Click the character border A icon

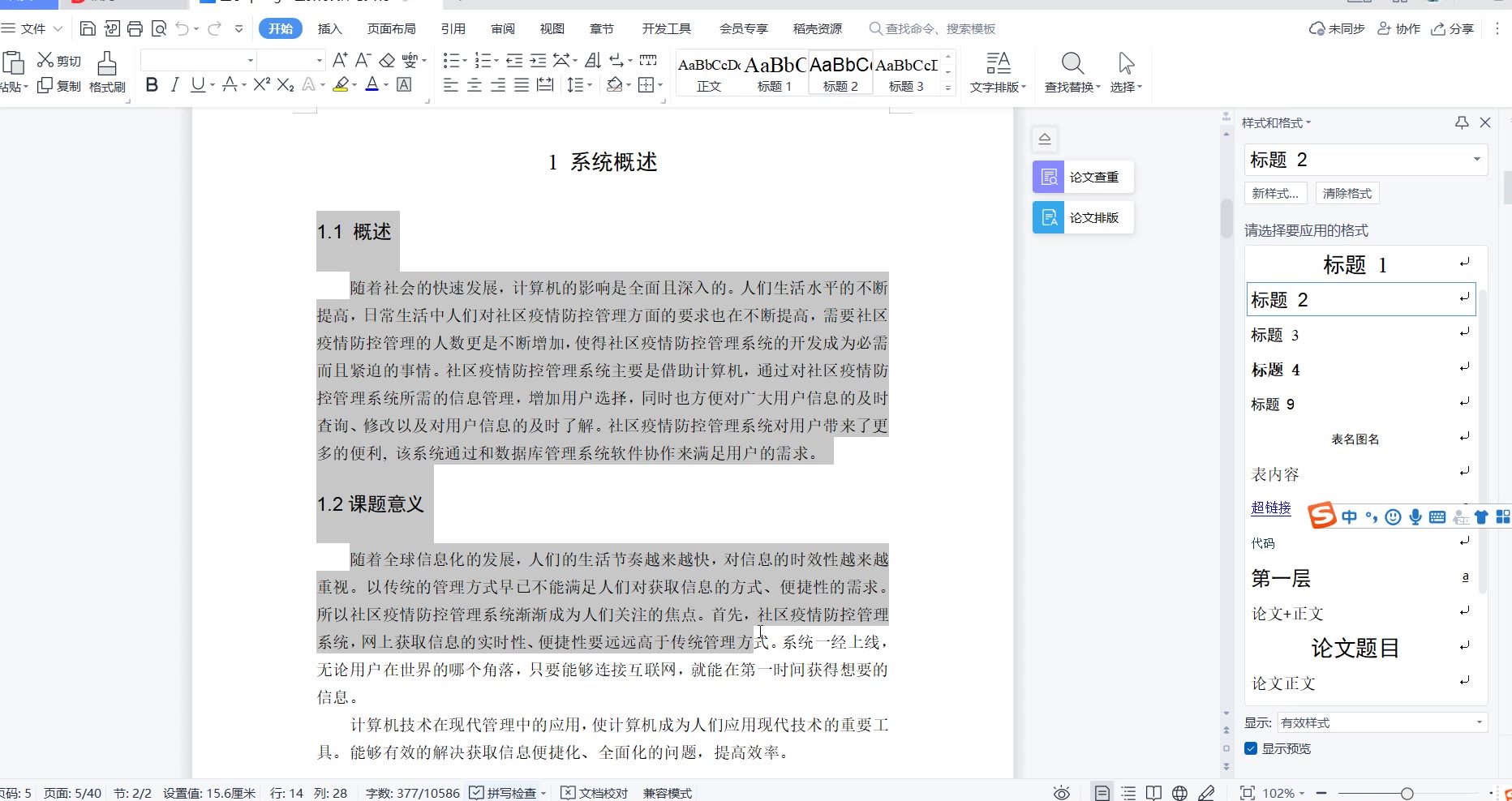(404, 84)
